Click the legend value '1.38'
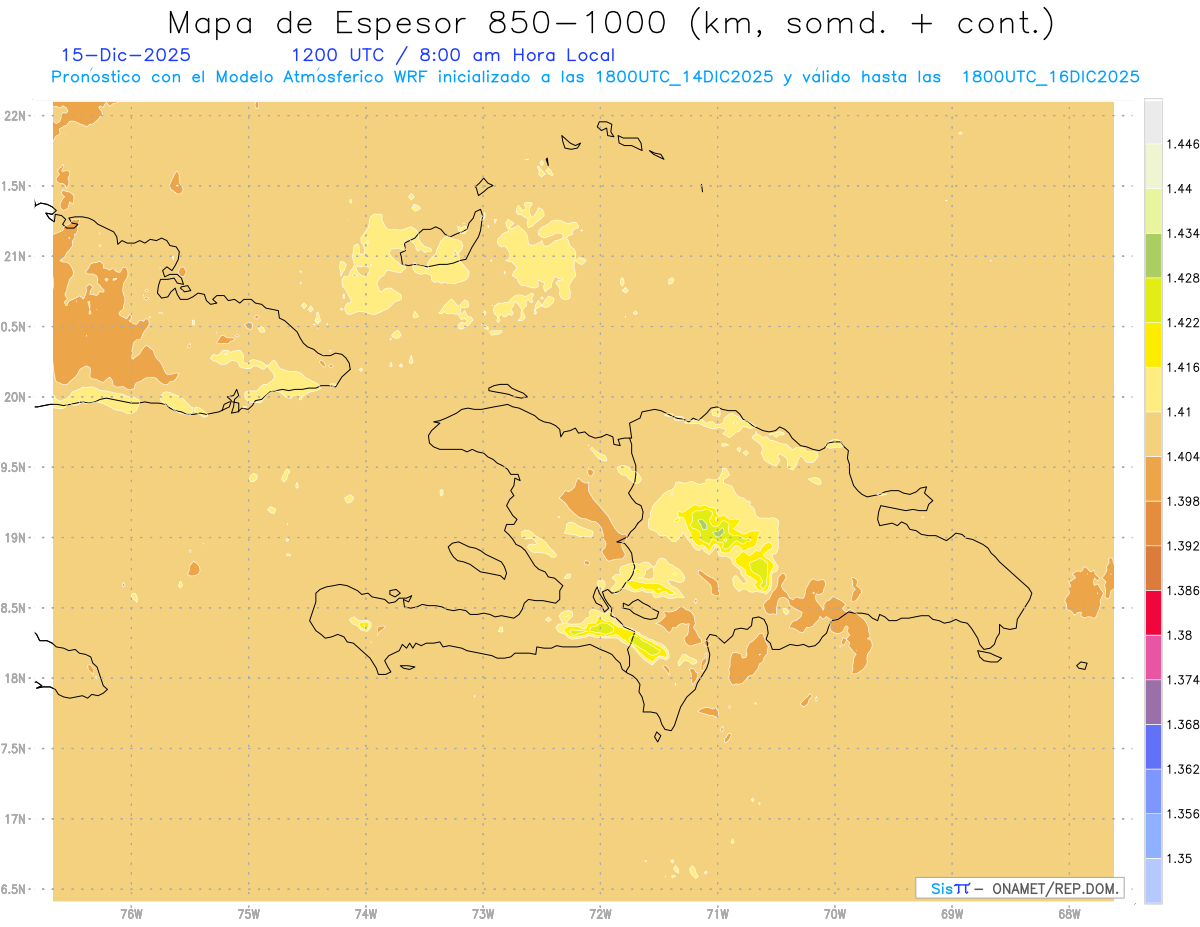The height and width of the screenshot is (927, 1200). pos(1179,635)
